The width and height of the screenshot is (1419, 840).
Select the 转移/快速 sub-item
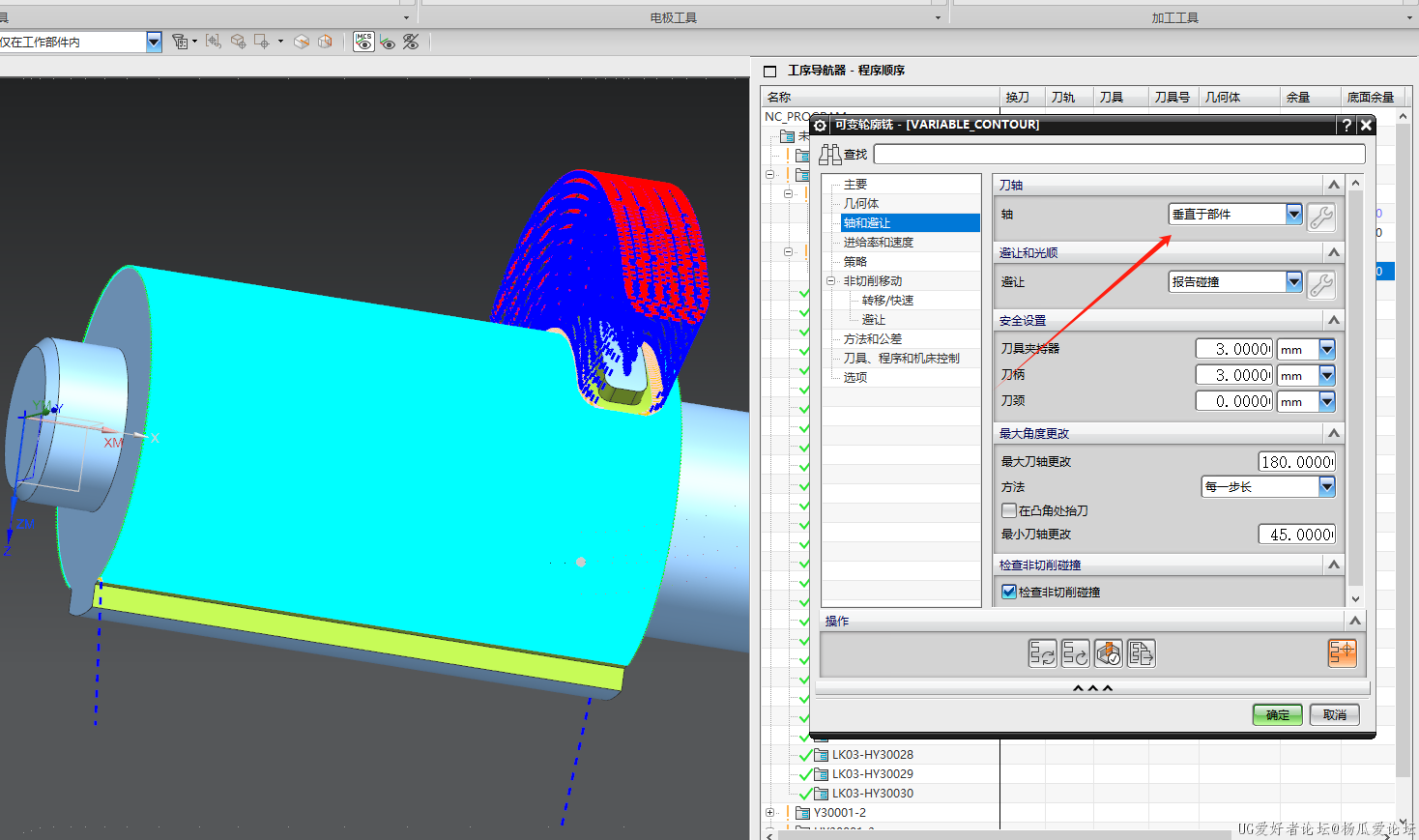pos(887,301)
